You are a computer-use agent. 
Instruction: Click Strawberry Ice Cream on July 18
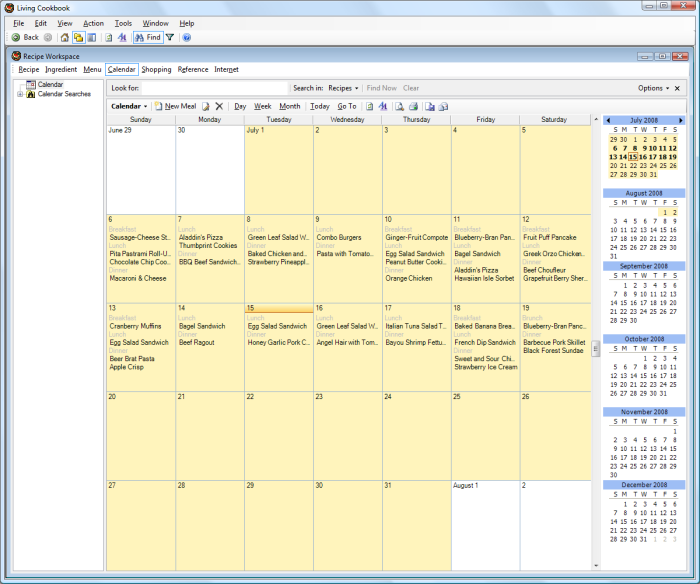[486, 367]
